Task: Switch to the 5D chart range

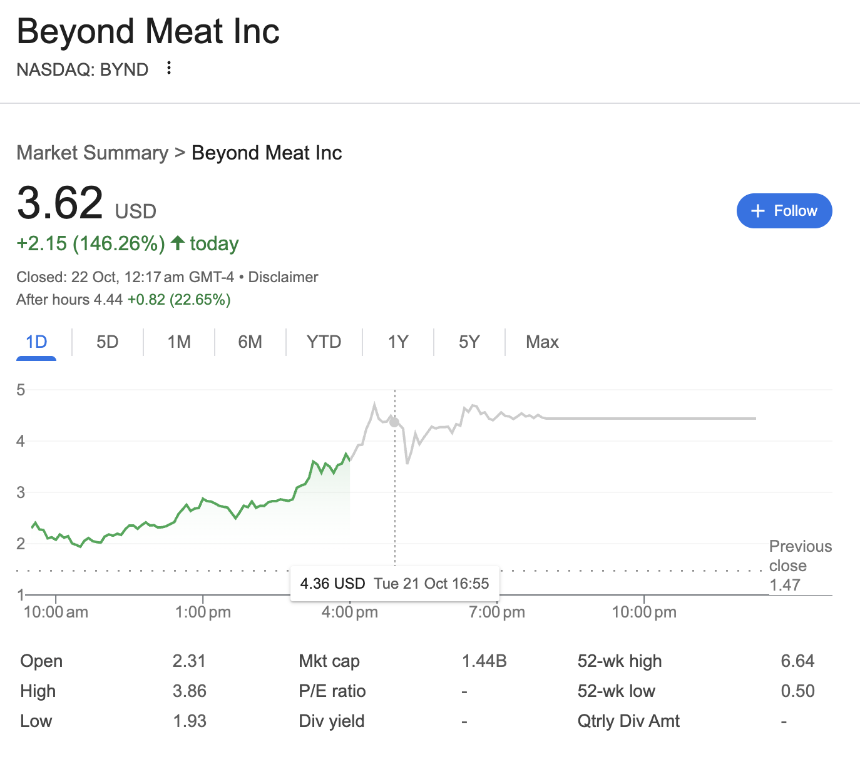Action: (x=107, y=342)
